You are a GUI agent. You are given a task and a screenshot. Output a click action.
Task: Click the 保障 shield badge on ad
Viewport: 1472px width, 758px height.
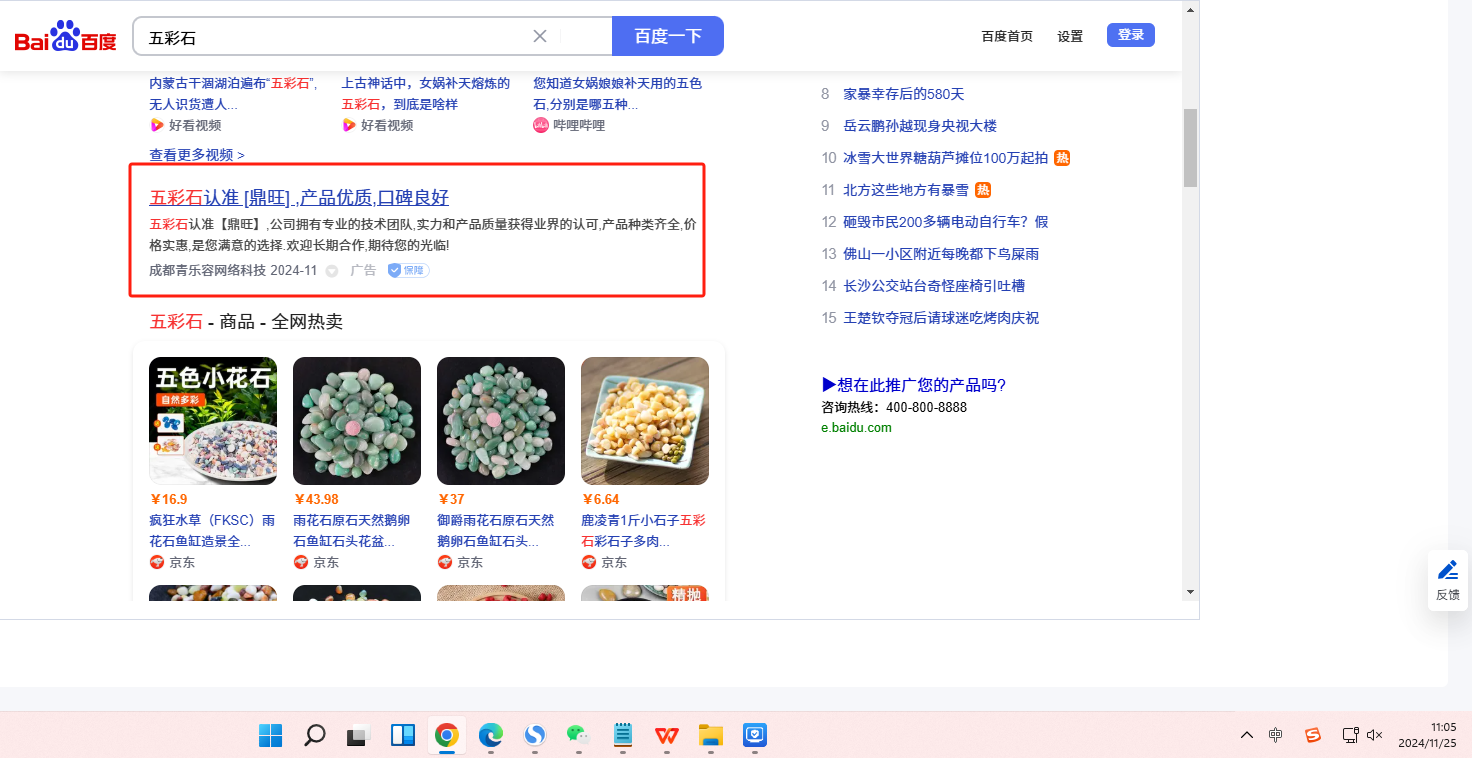408,270
